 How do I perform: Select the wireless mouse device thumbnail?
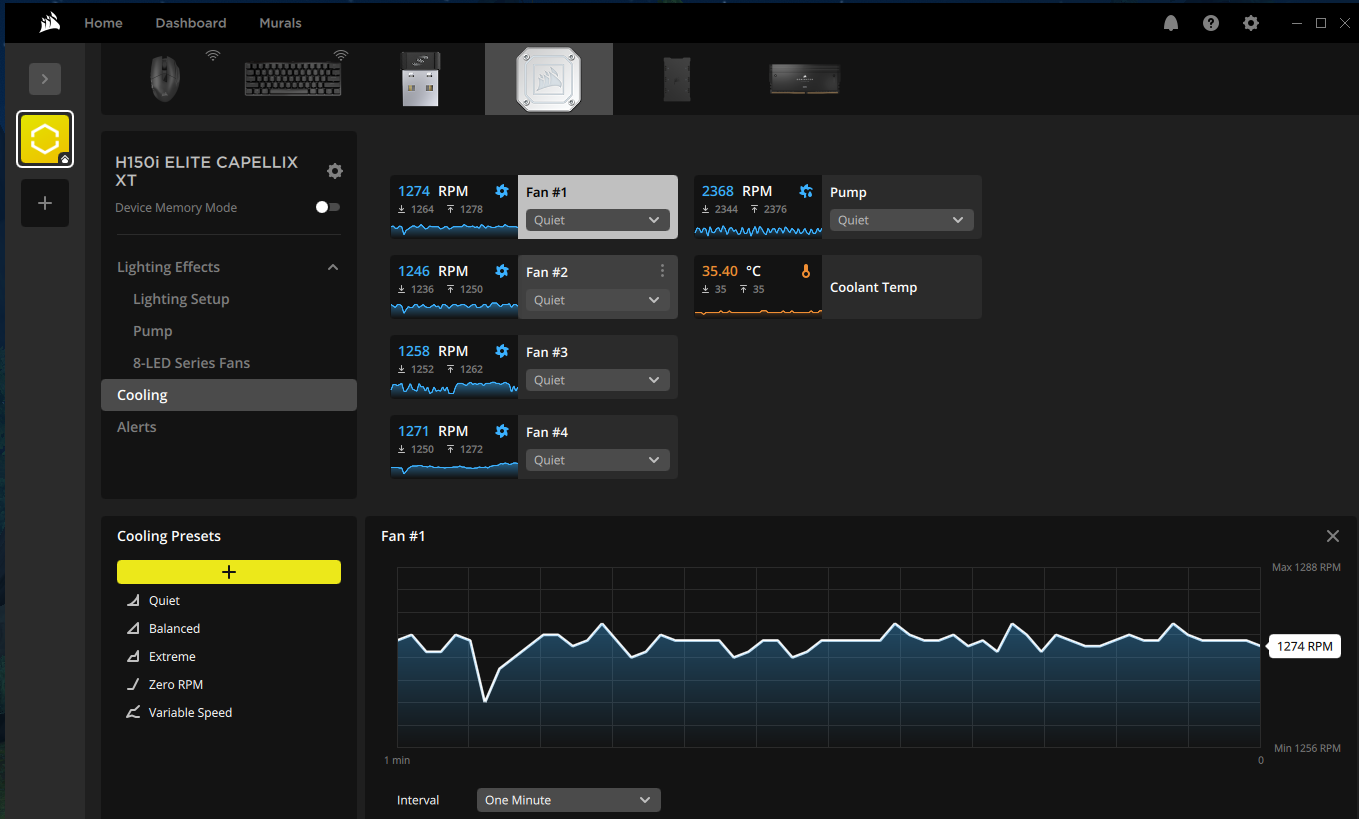click(166, 79)
